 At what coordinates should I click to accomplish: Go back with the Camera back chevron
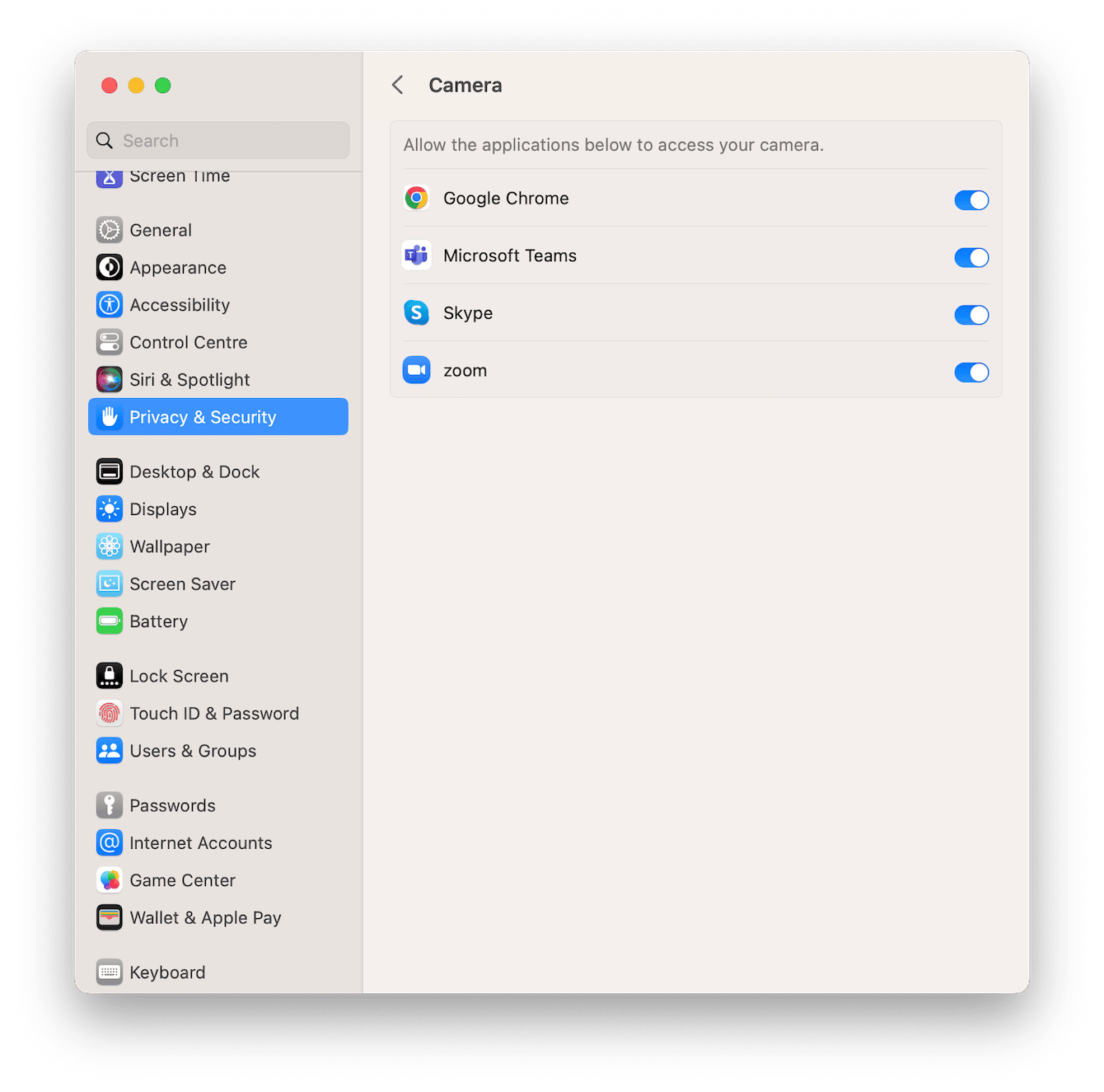398,84
